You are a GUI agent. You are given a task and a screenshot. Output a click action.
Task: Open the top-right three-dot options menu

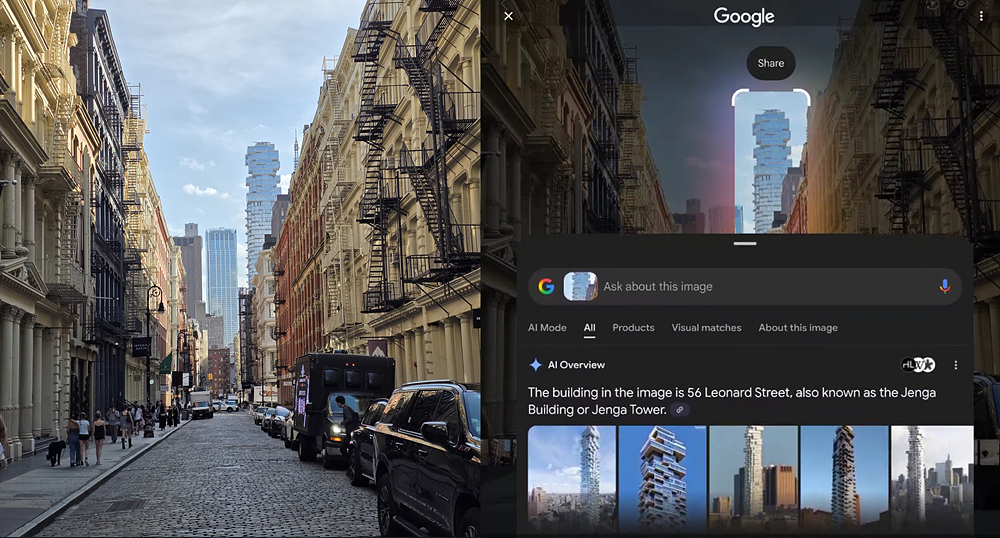981,16
